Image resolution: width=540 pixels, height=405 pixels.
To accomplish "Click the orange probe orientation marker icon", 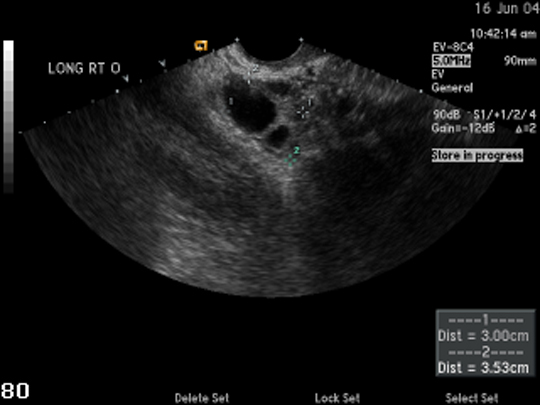I will [201, 45].
